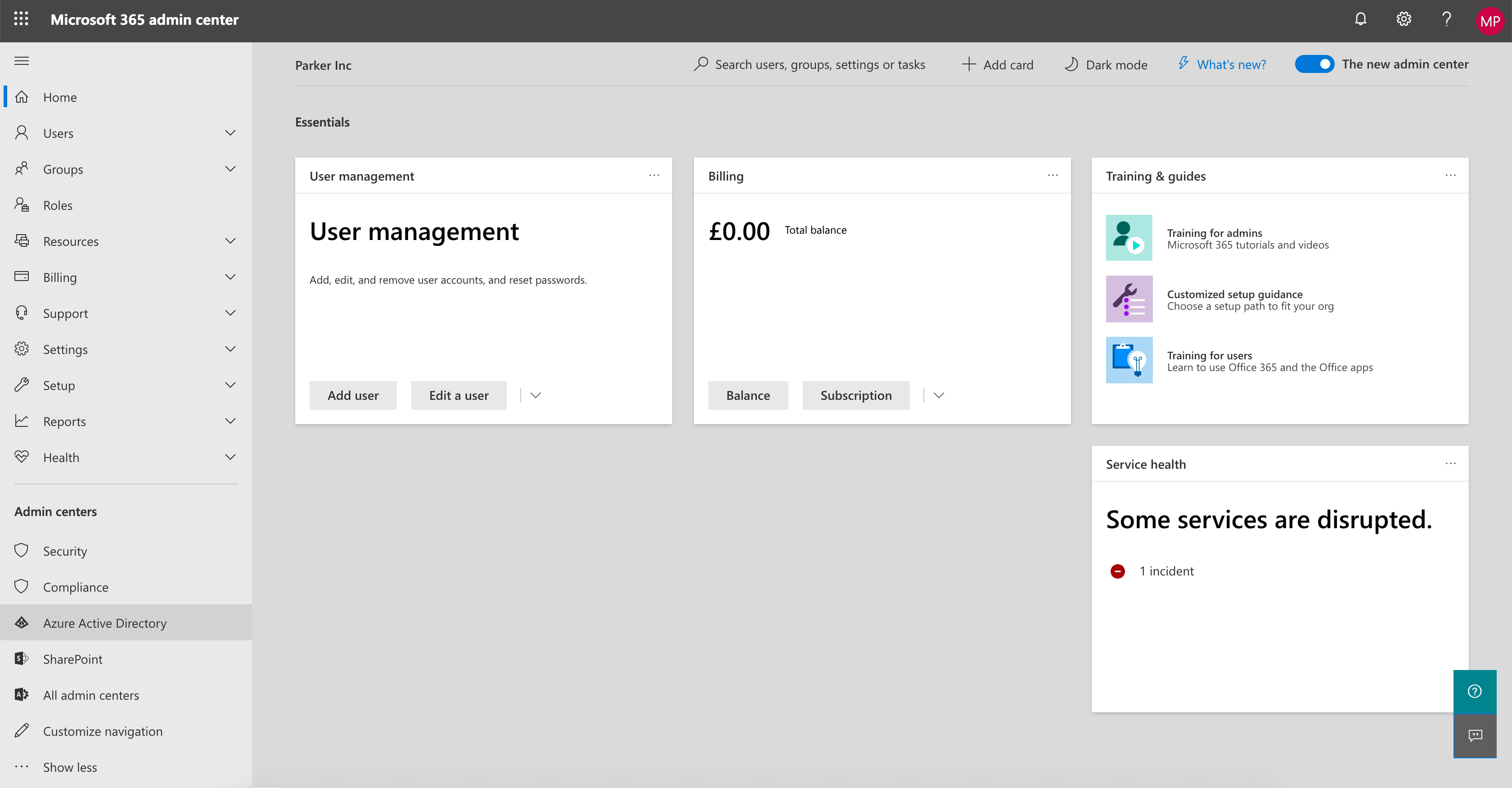
Task: Open Training for admins link
Action: [x=1215, y=233]
